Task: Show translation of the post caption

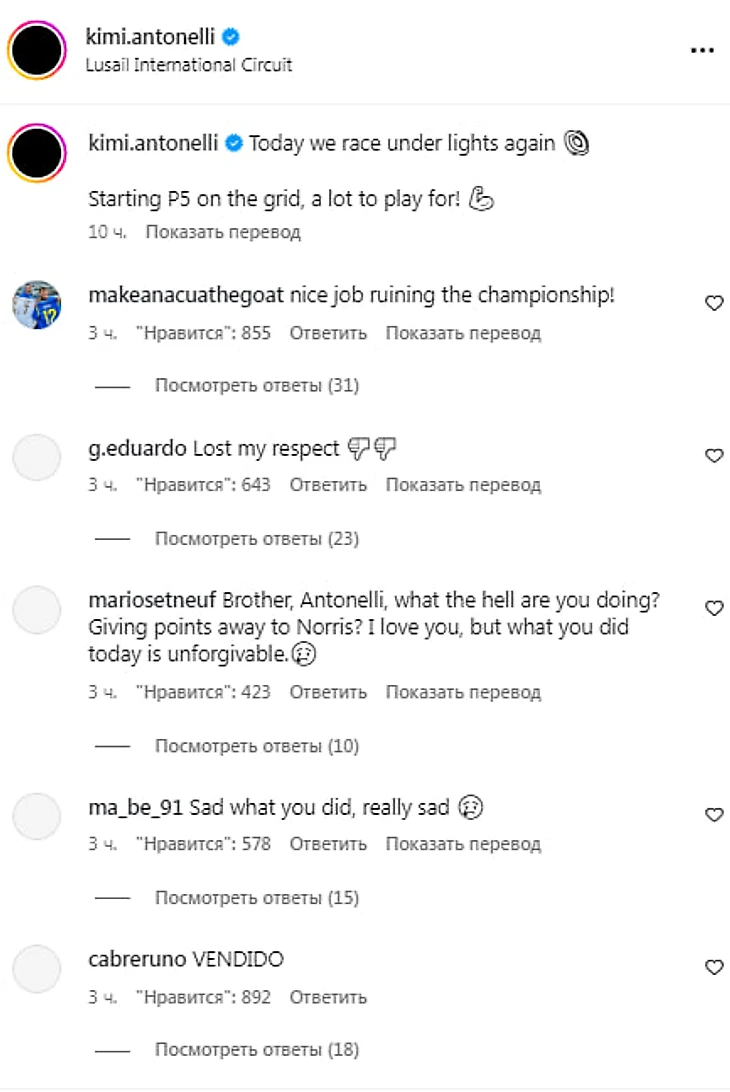Action: [223, 232]
